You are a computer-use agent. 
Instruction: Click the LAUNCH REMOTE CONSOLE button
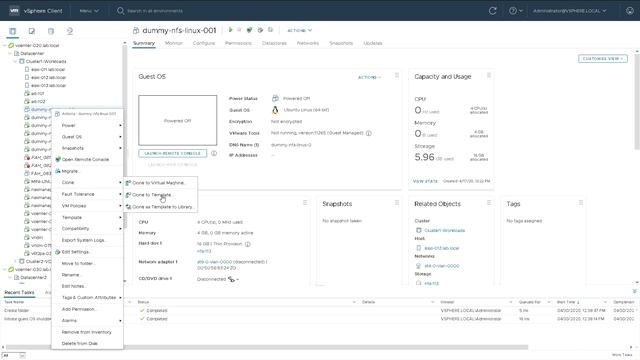[x=173, y=153]
